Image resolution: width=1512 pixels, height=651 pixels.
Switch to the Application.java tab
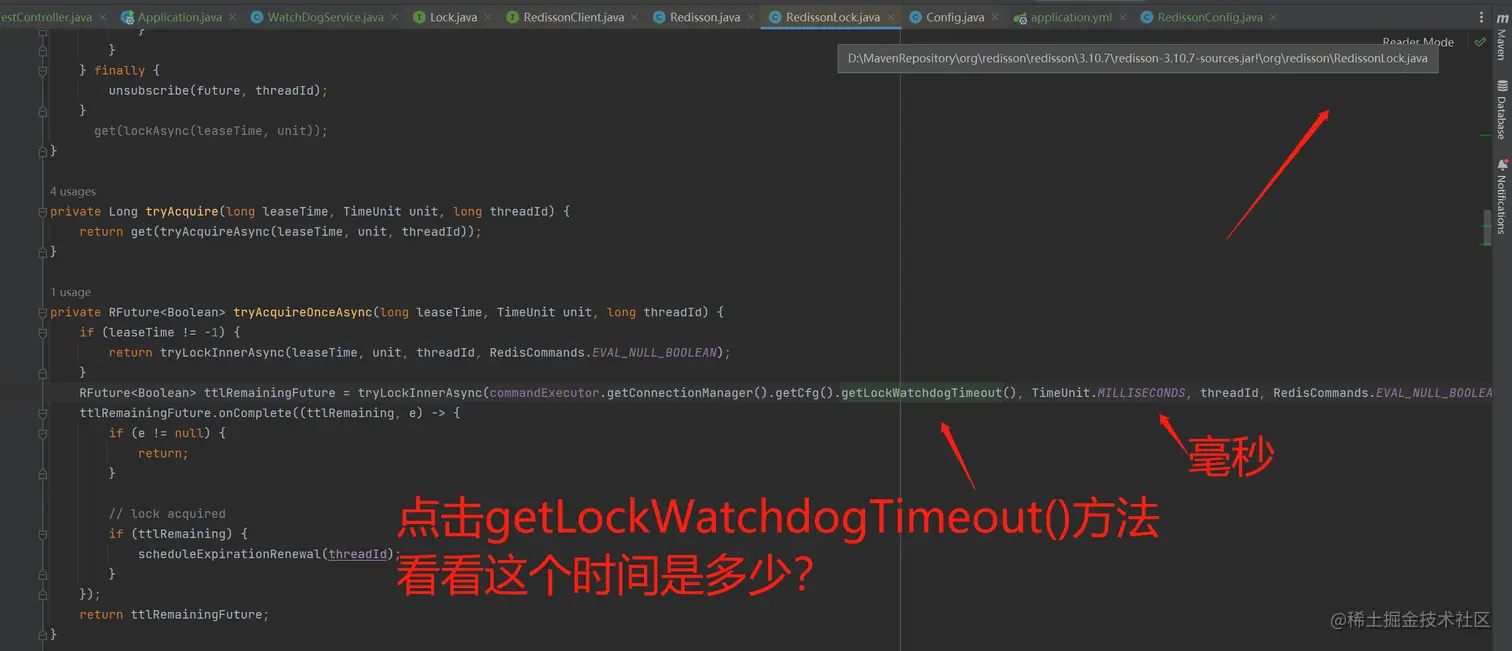tap(179, 18)
